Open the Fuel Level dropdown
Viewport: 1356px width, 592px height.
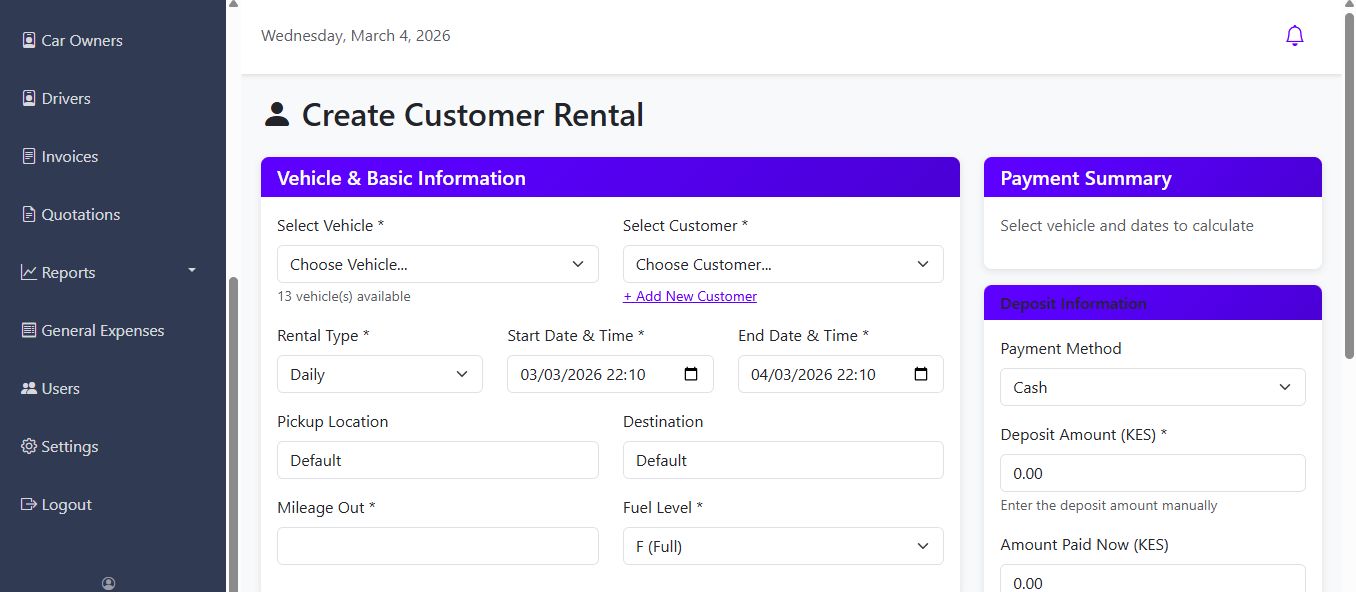[782, 547]
